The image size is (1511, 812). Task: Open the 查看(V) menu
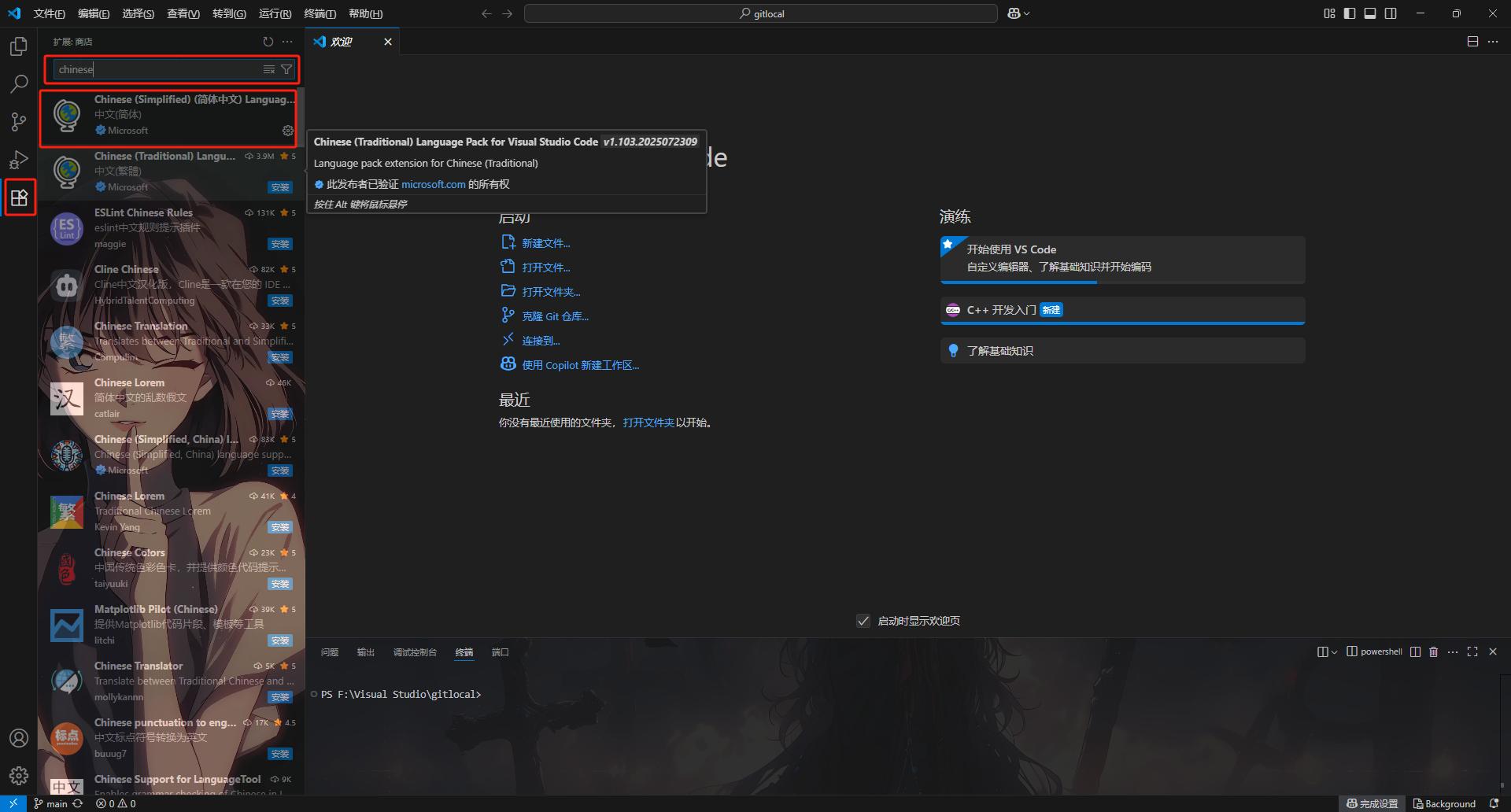[x=183, y=13]
